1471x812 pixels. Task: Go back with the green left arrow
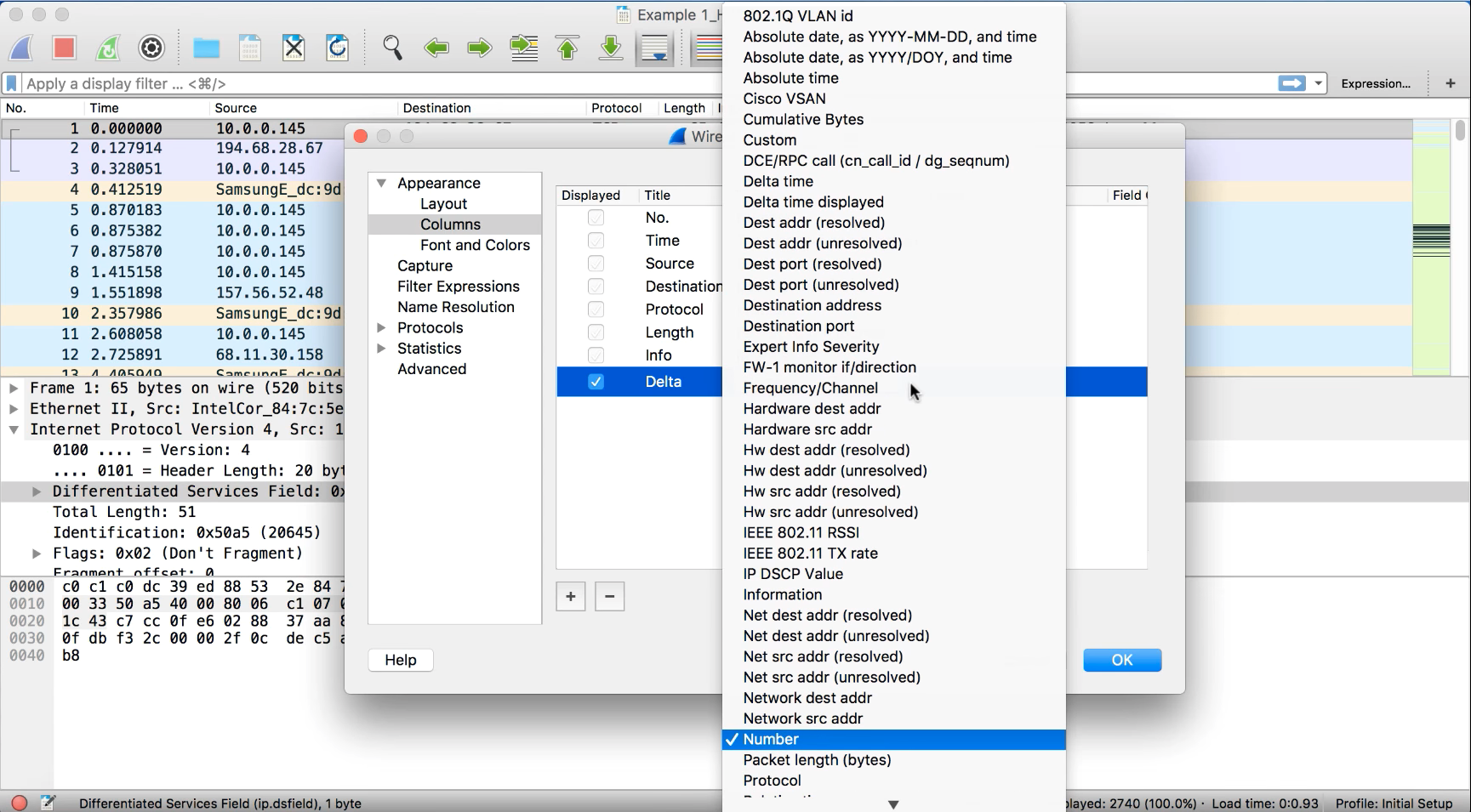coord(436,48)
